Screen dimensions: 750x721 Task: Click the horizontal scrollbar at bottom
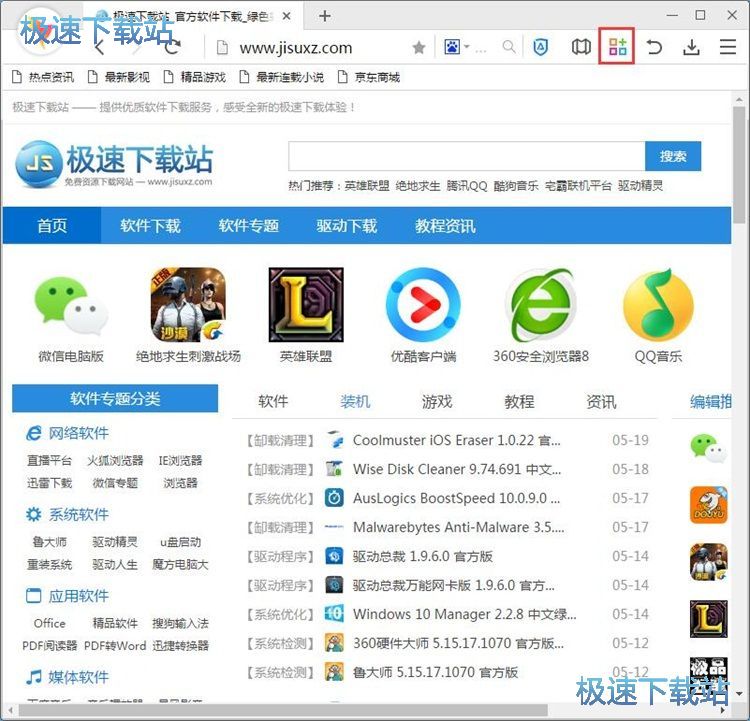click(x=282, y=710)
